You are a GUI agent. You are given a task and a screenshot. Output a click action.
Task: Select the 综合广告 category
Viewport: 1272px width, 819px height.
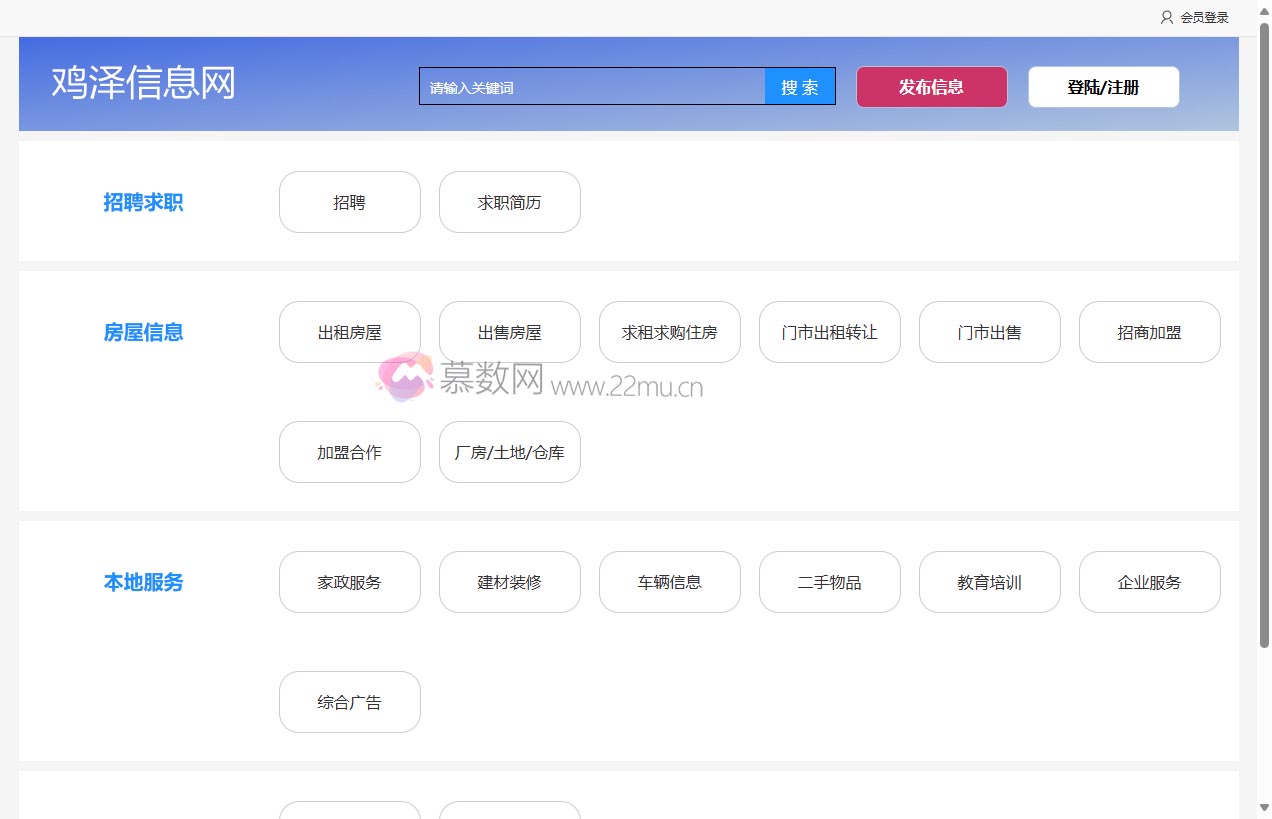coord(349,702)
